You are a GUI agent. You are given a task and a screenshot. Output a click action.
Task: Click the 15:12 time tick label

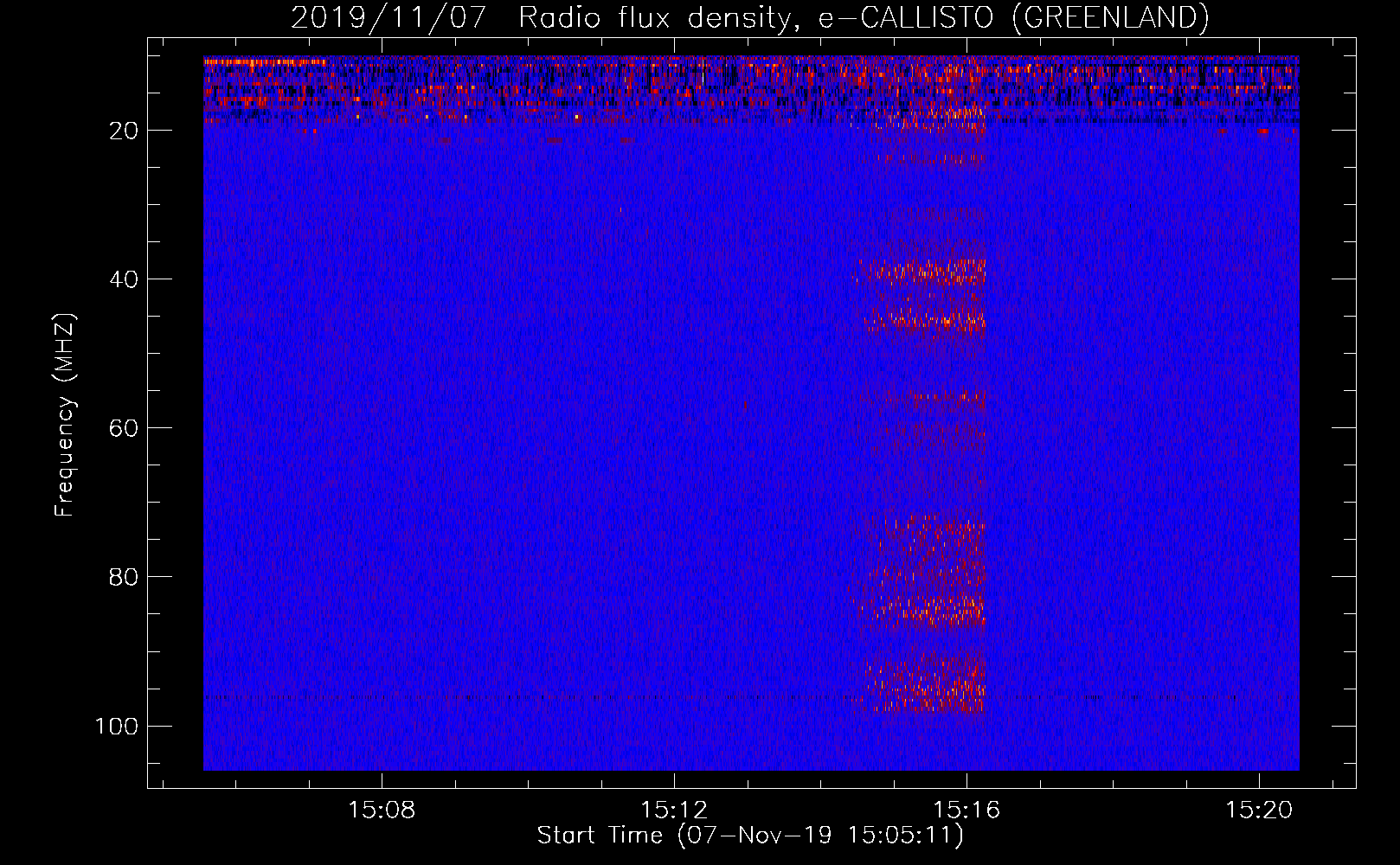click(x=674, y=810)
